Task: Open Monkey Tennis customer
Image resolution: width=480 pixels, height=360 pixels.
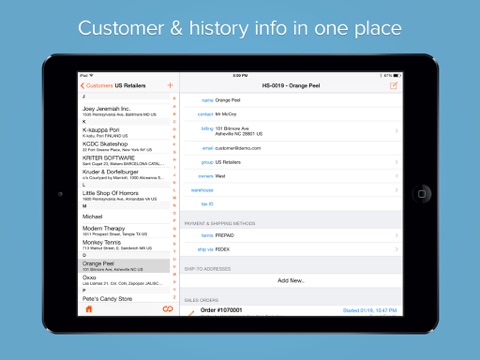Action: (124, 245)
